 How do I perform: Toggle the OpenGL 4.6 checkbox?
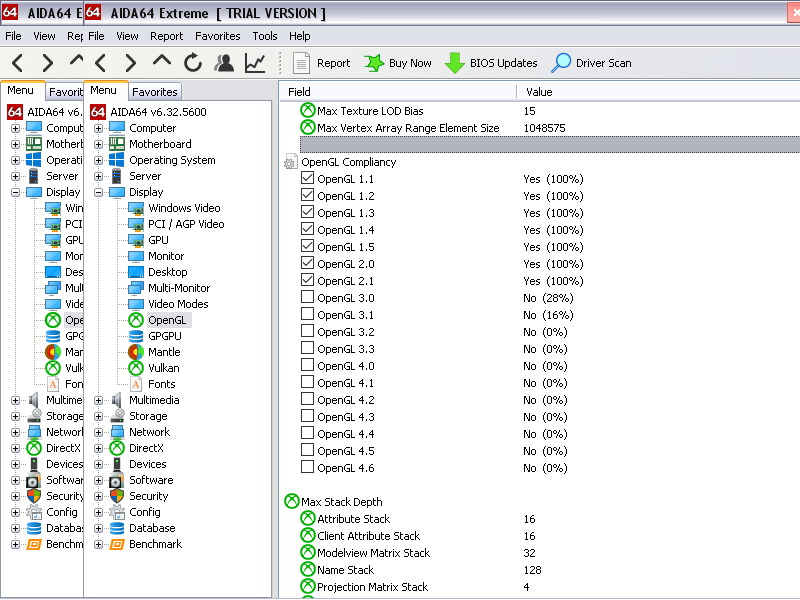pyautogui.click(x=307, y=467)
